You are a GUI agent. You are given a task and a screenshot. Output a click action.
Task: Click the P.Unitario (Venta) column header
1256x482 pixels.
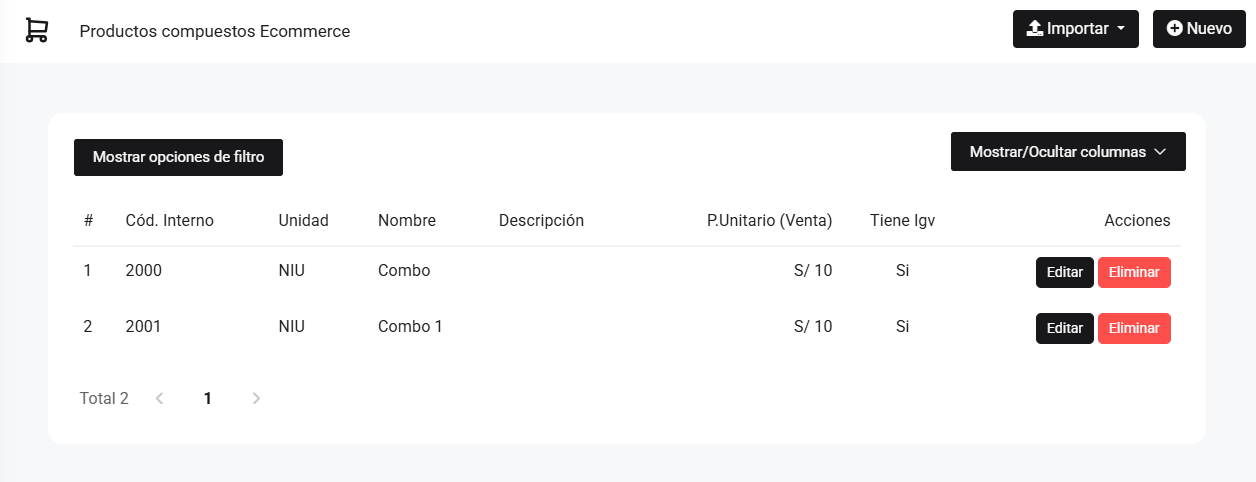tap(769, 220)
